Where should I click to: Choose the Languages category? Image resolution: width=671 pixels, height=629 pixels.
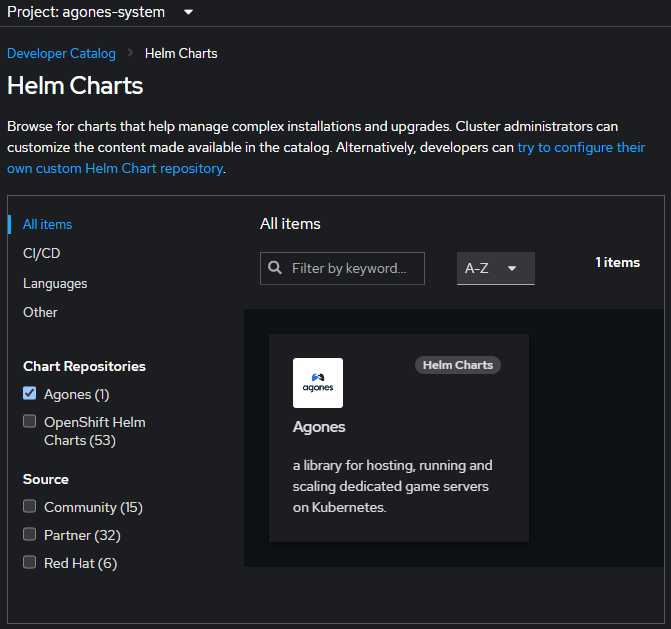coord(55,283)
